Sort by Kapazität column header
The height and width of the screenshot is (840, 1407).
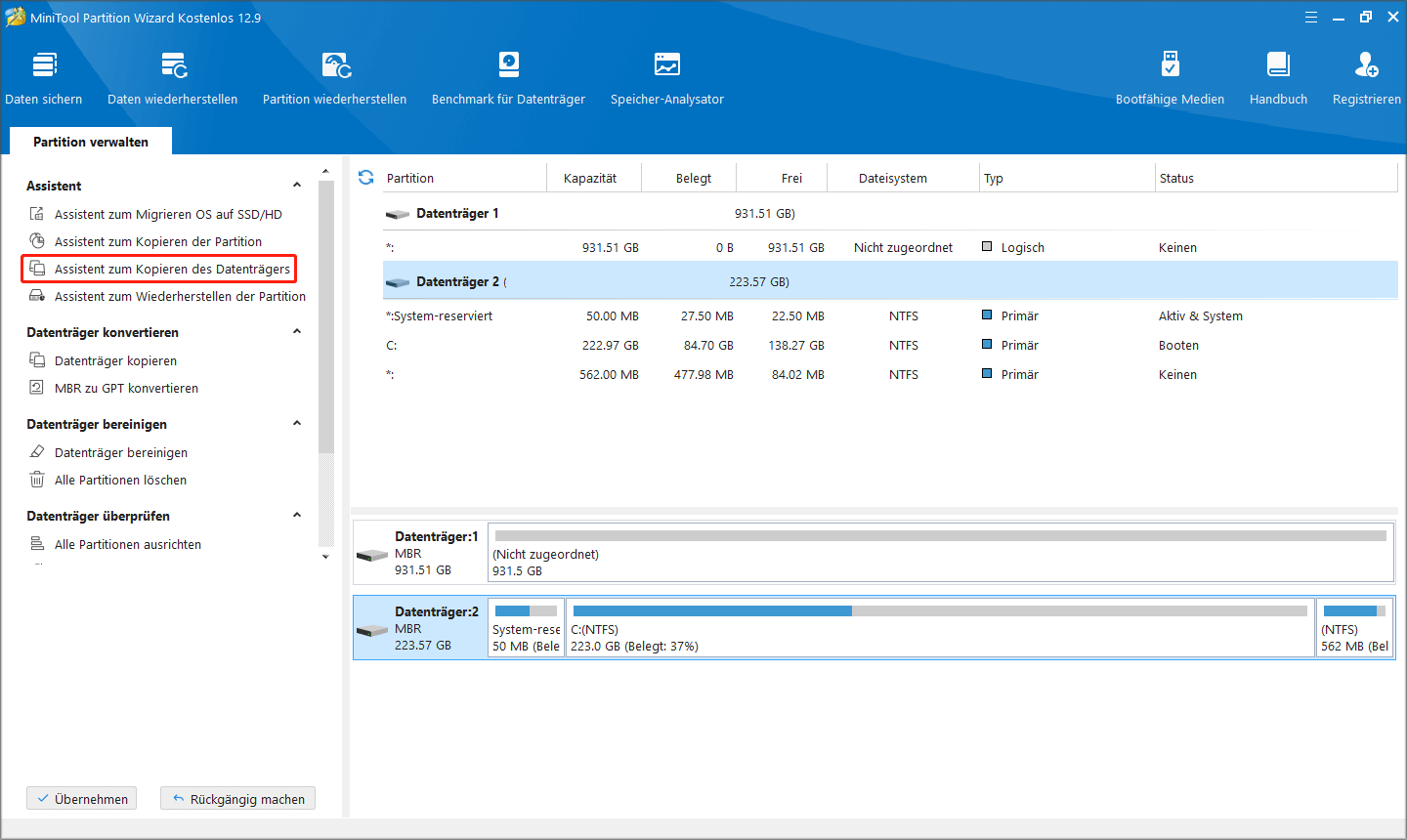pos(590,178)
